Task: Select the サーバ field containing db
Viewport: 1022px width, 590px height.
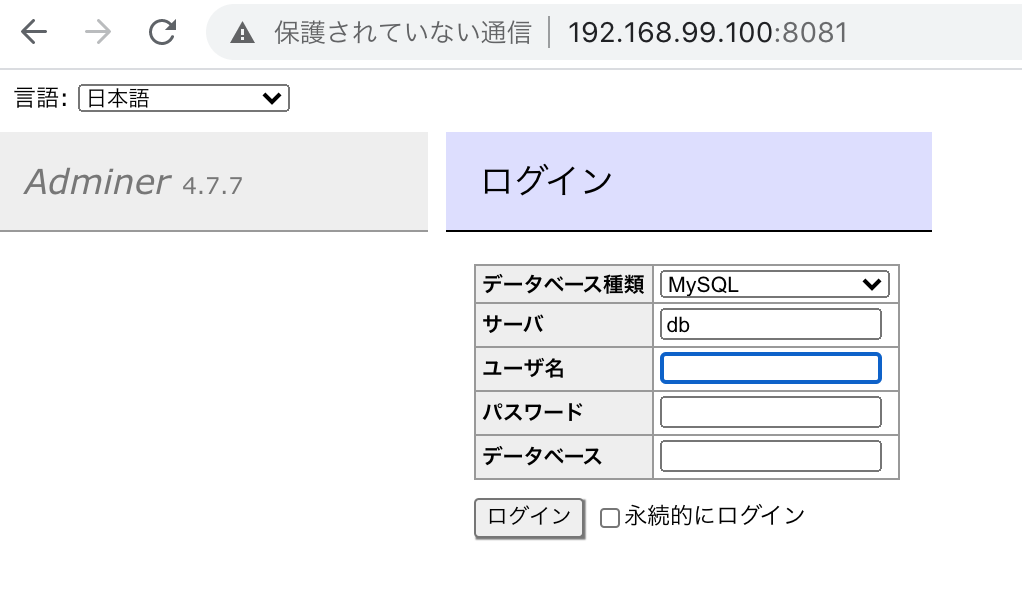Action: pyautogui.click(x=770, y=324)
